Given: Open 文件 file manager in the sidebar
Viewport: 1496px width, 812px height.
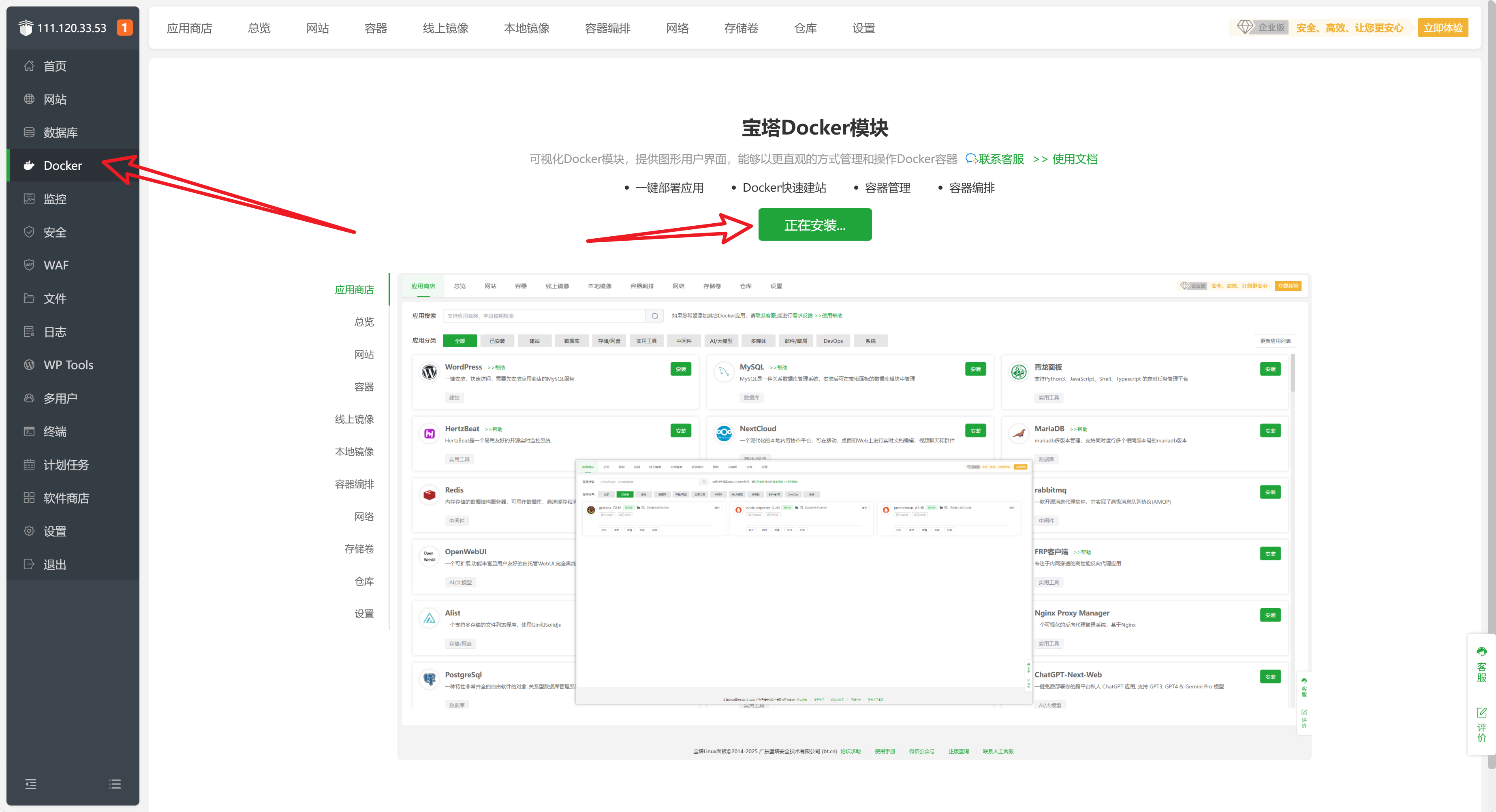Looking at the screenshot, I should coord(73,299).
